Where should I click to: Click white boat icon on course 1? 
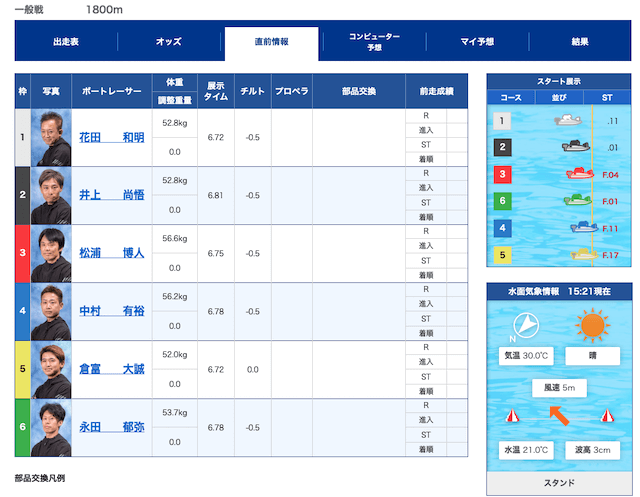coord(568,120)
